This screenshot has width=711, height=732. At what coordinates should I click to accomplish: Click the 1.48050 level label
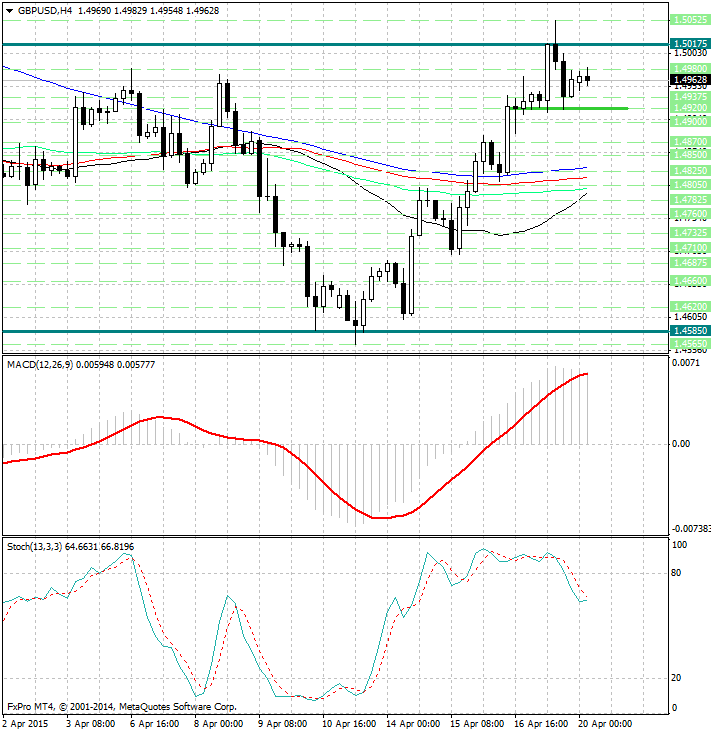[x=690, y=185]
